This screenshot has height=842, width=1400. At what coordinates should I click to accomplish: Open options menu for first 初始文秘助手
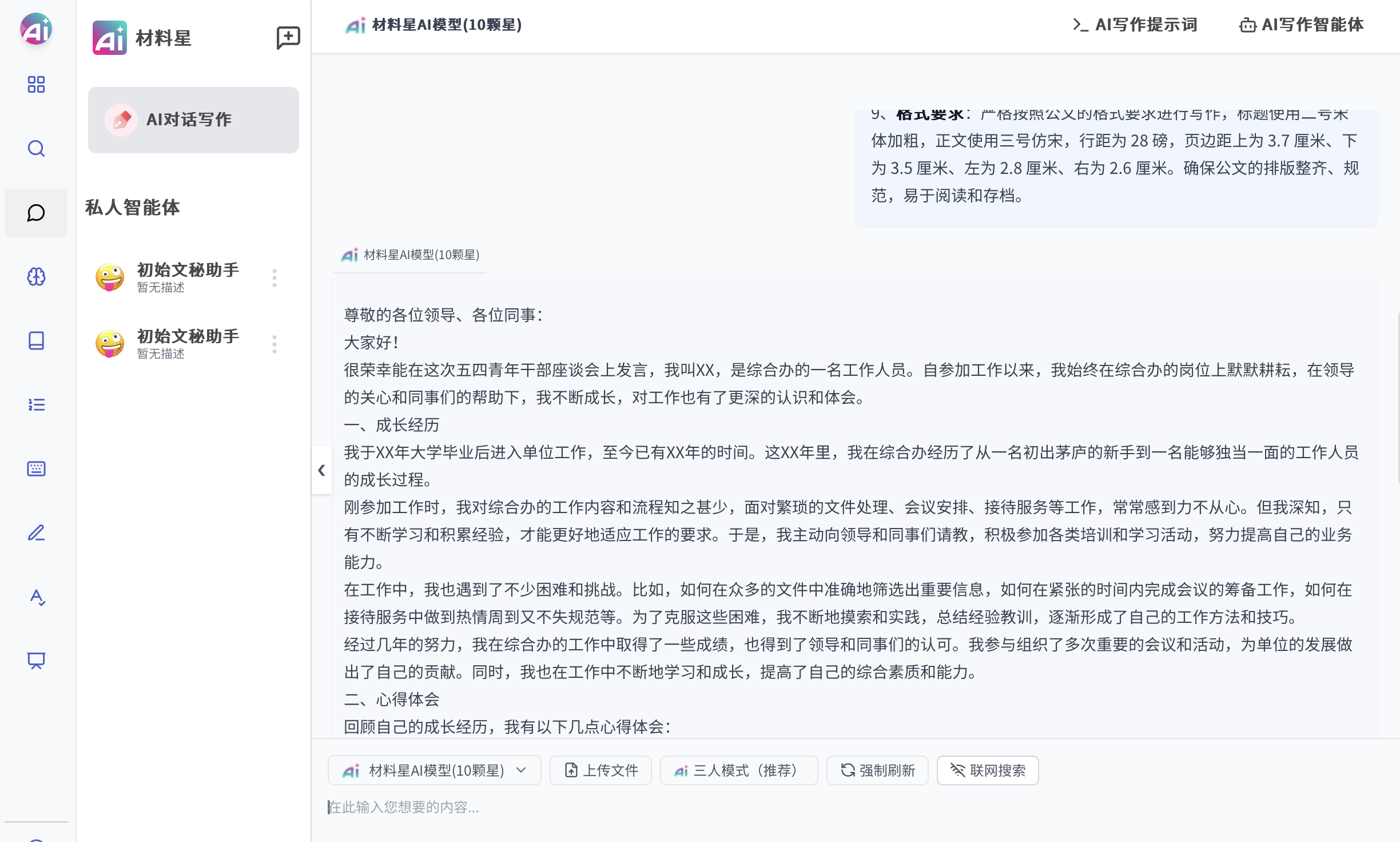(275, 278)
